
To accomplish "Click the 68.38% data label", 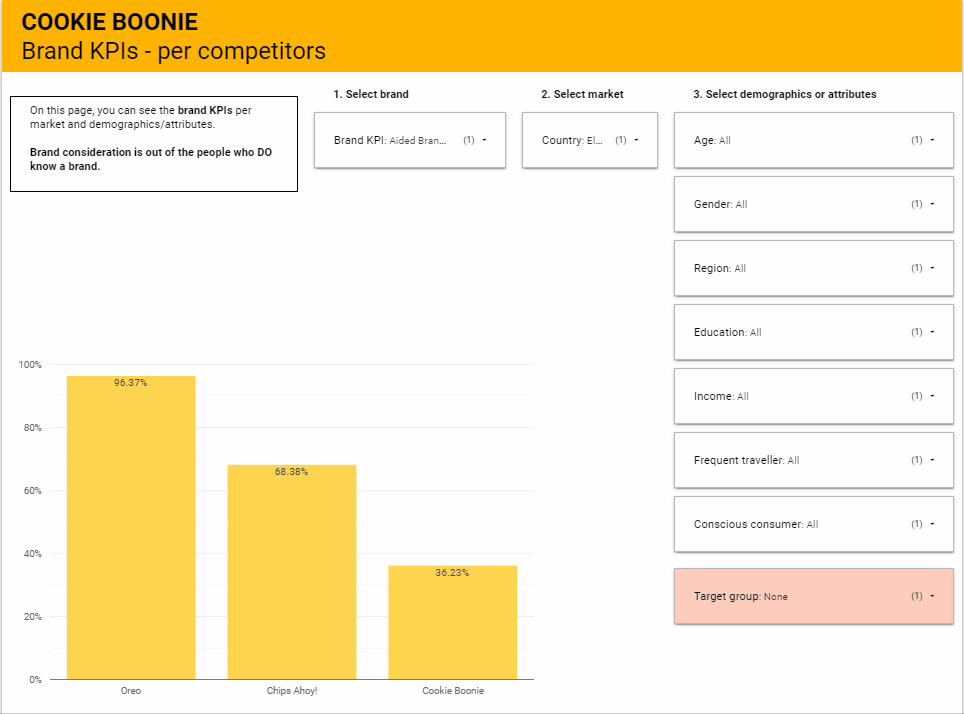I will coord(291,472).
